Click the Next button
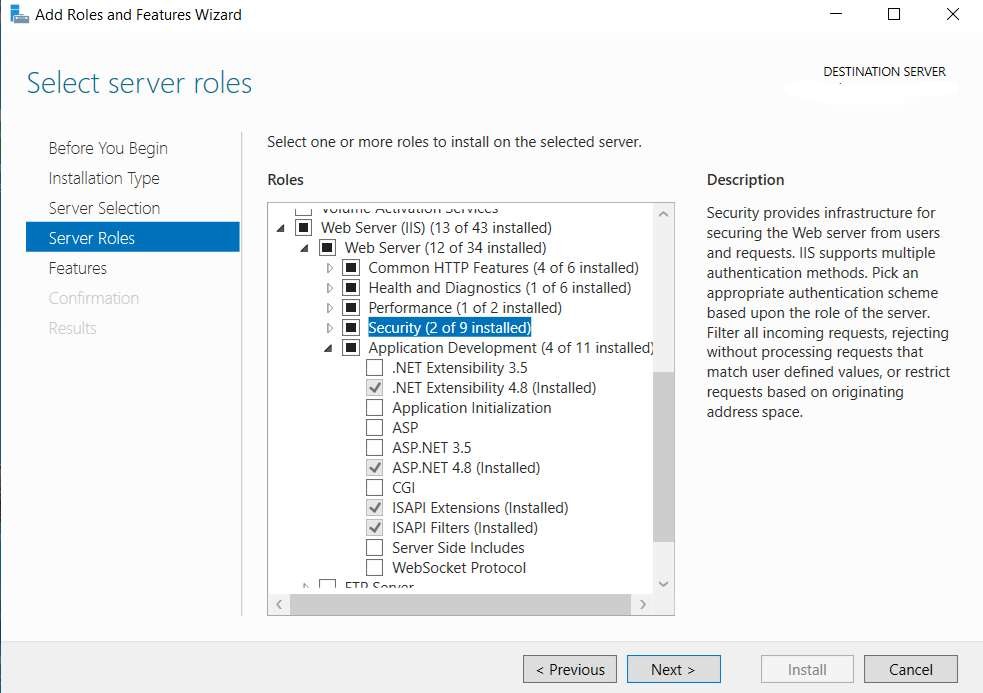 pos(672,670)
